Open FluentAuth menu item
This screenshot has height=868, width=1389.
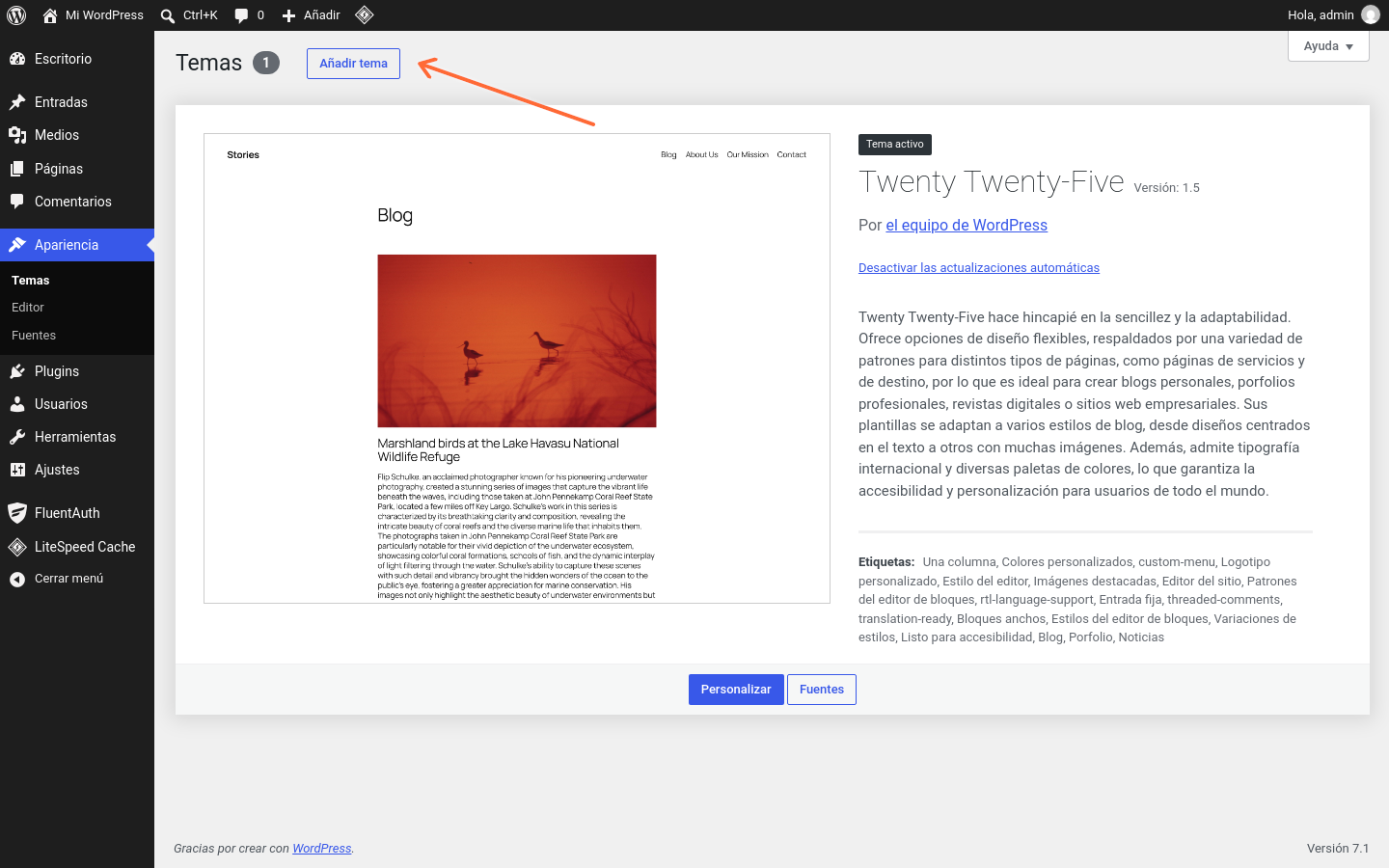tap(77, 513)
